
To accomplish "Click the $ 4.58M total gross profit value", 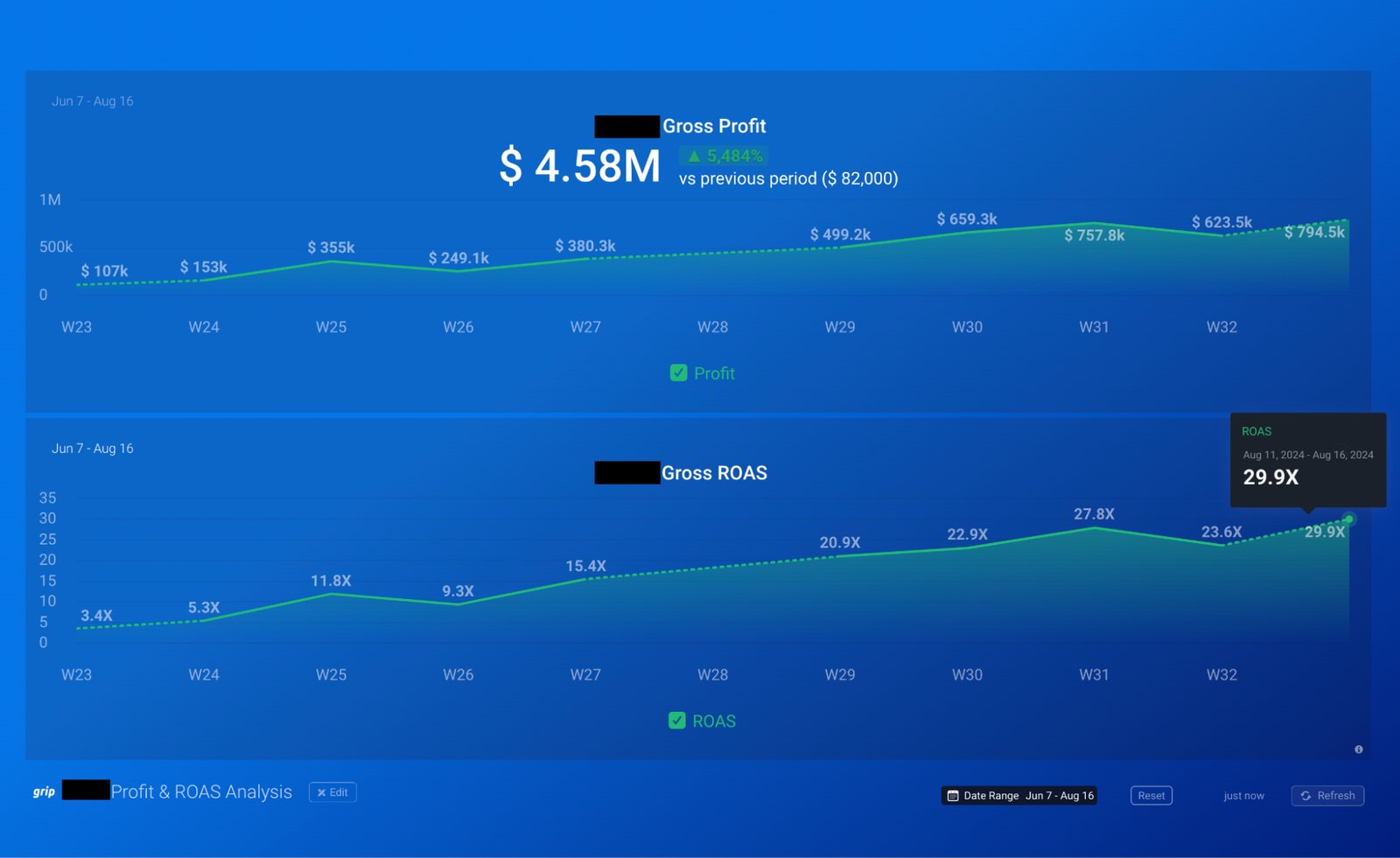I will click(580, 166).
